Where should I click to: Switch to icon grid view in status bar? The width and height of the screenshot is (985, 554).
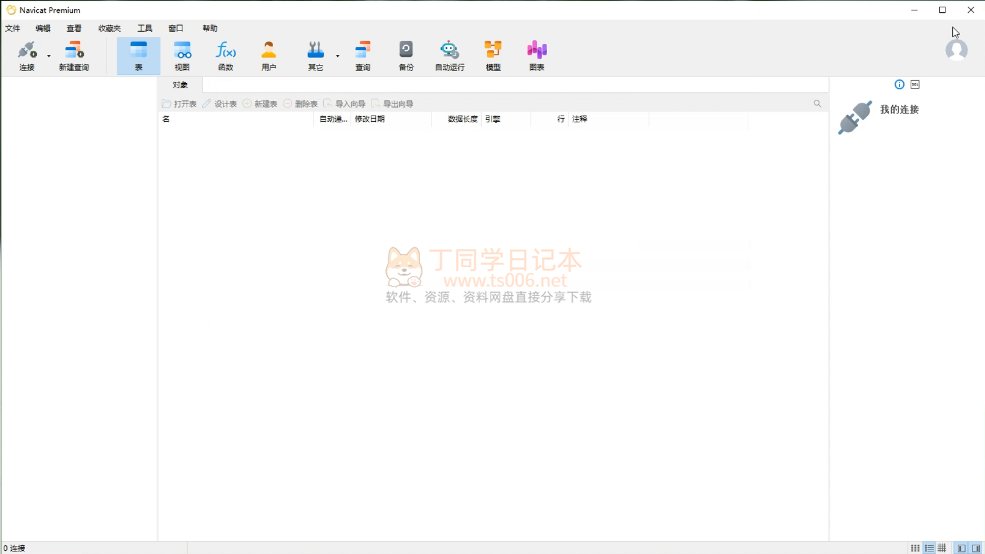[915, 548]
